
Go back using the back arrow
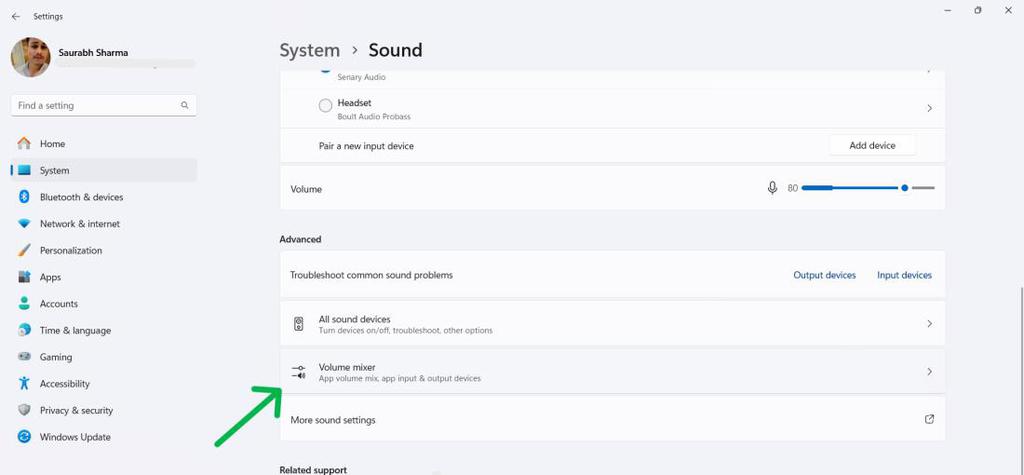pos(15,16)
